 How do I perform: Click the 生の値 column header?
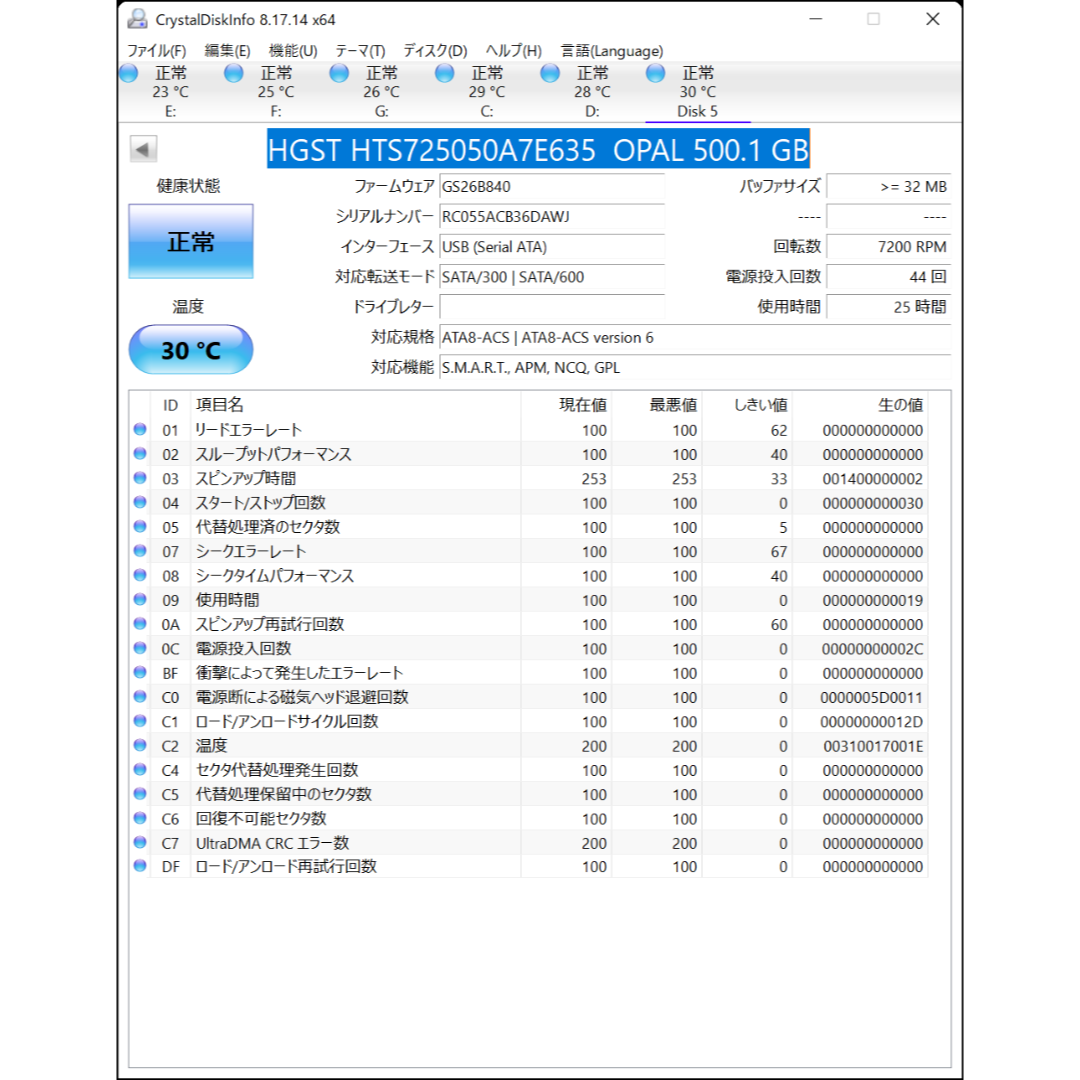point(860,405)
